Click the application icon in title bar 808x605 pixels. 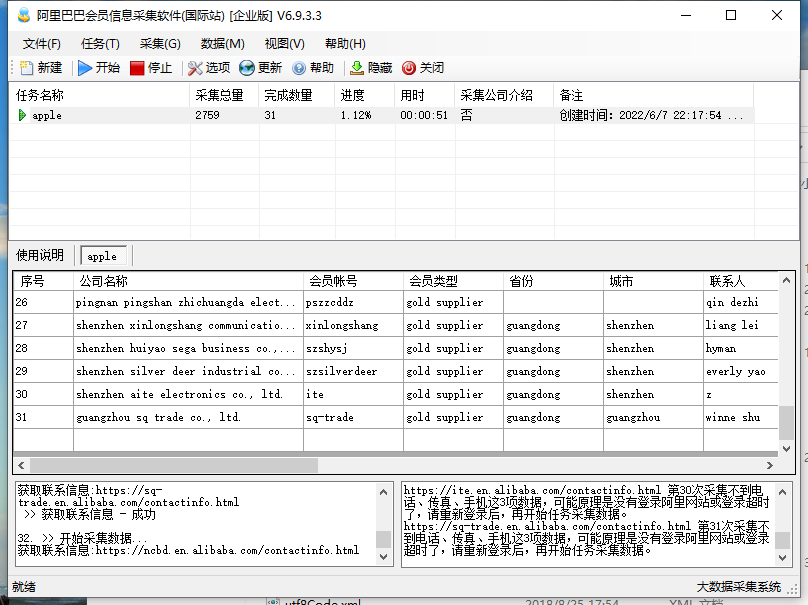(x=24, y=15)
